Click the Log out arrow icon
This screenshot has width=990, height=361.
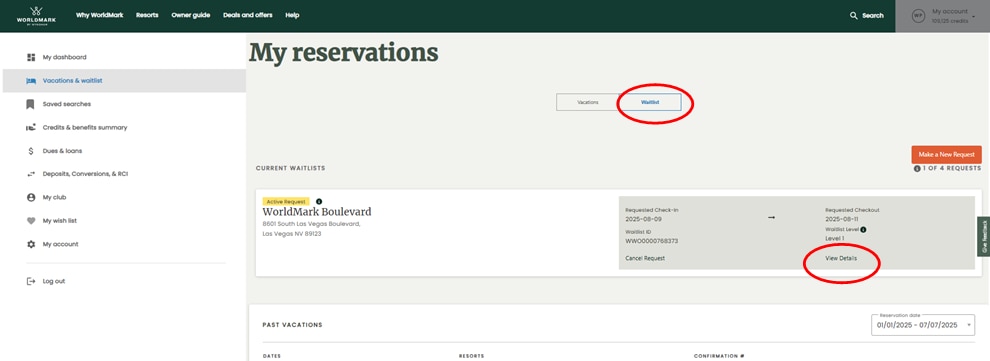[31, 281]
